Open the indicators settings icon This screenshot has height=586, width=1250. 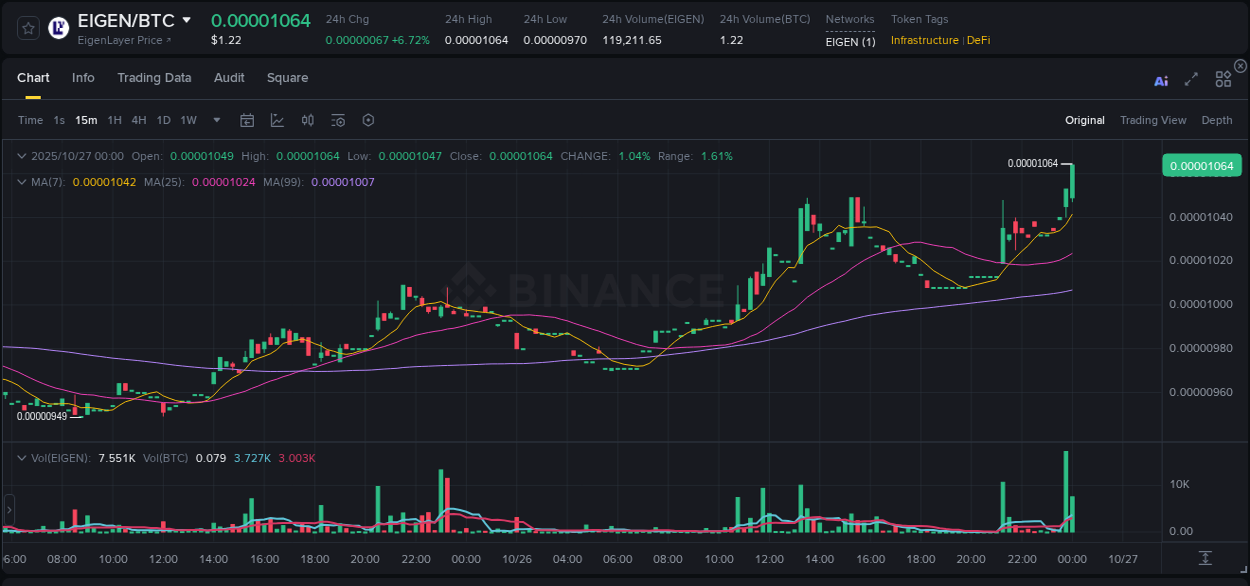pyautogui.click(x=337, y=120)
